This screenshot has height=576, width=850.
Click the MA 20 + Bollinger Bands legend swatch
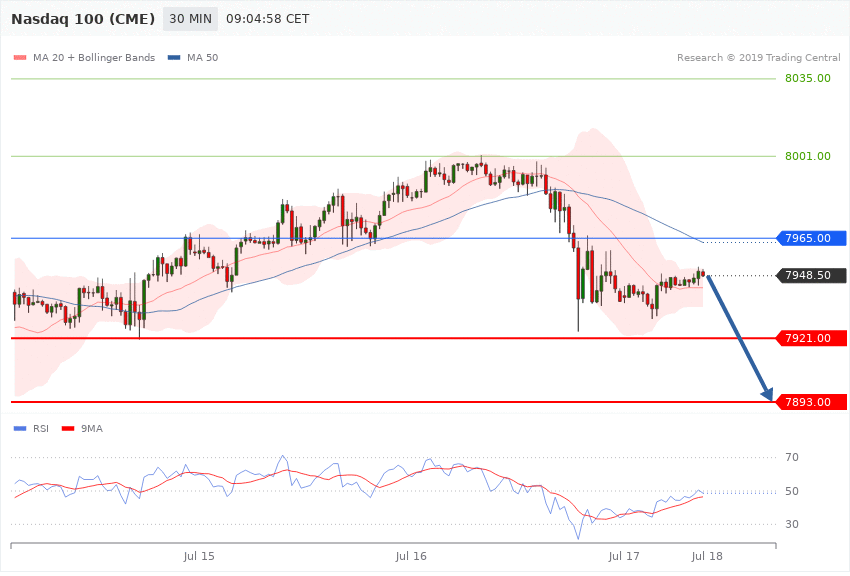click(20, 57)
